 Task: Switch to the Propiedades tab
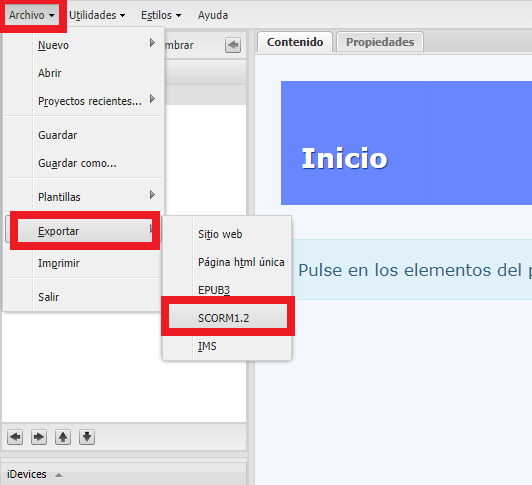[380, 42]
